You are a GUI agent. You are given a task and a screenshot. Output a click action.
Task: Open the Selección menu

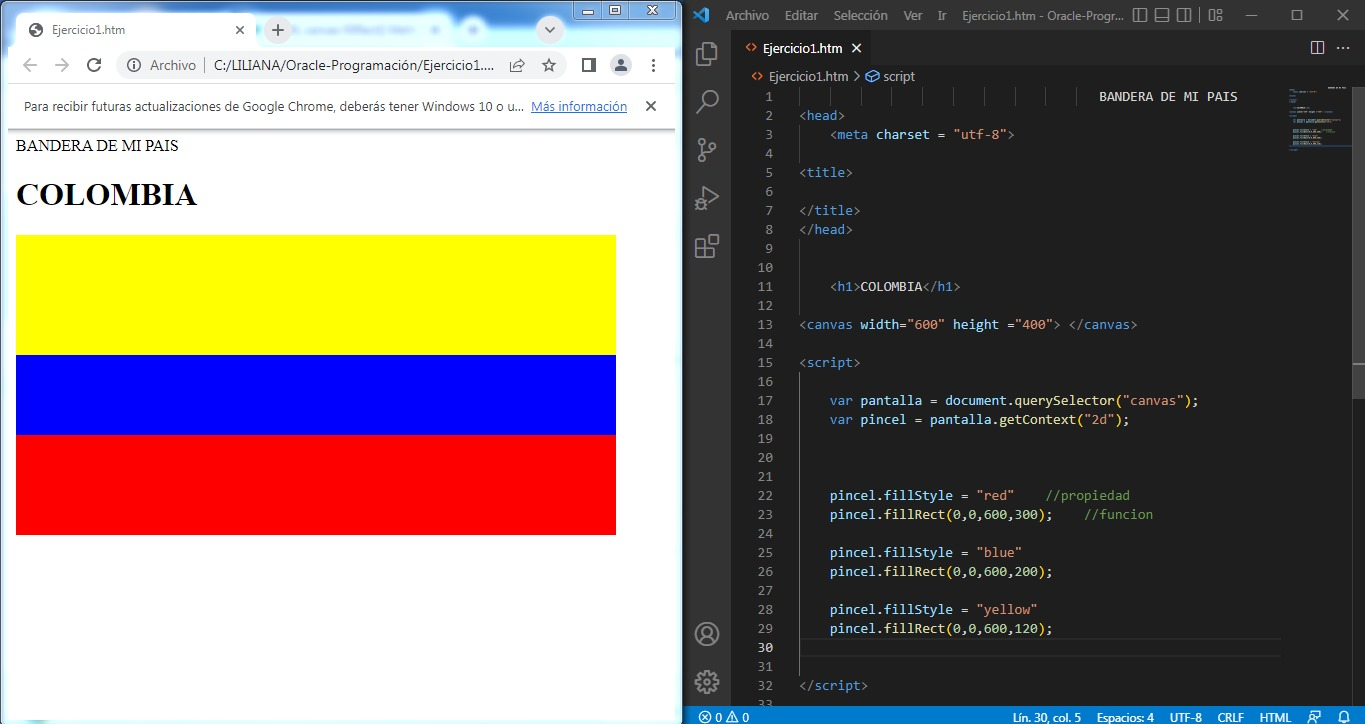pos(860,15)
